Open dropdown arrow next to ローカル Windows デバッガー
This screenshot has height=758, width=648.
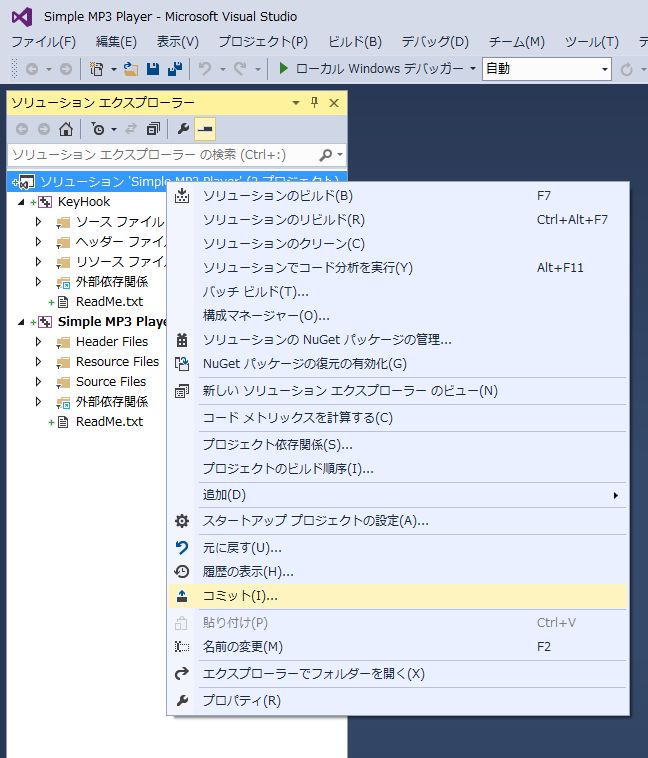tap(473, 69)
